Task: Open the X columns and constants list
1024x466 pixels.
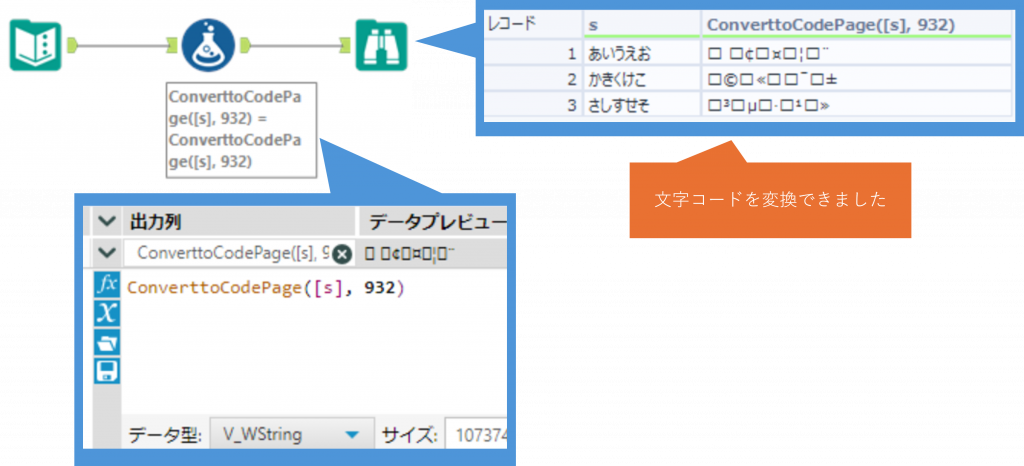Action: [106, 313]
